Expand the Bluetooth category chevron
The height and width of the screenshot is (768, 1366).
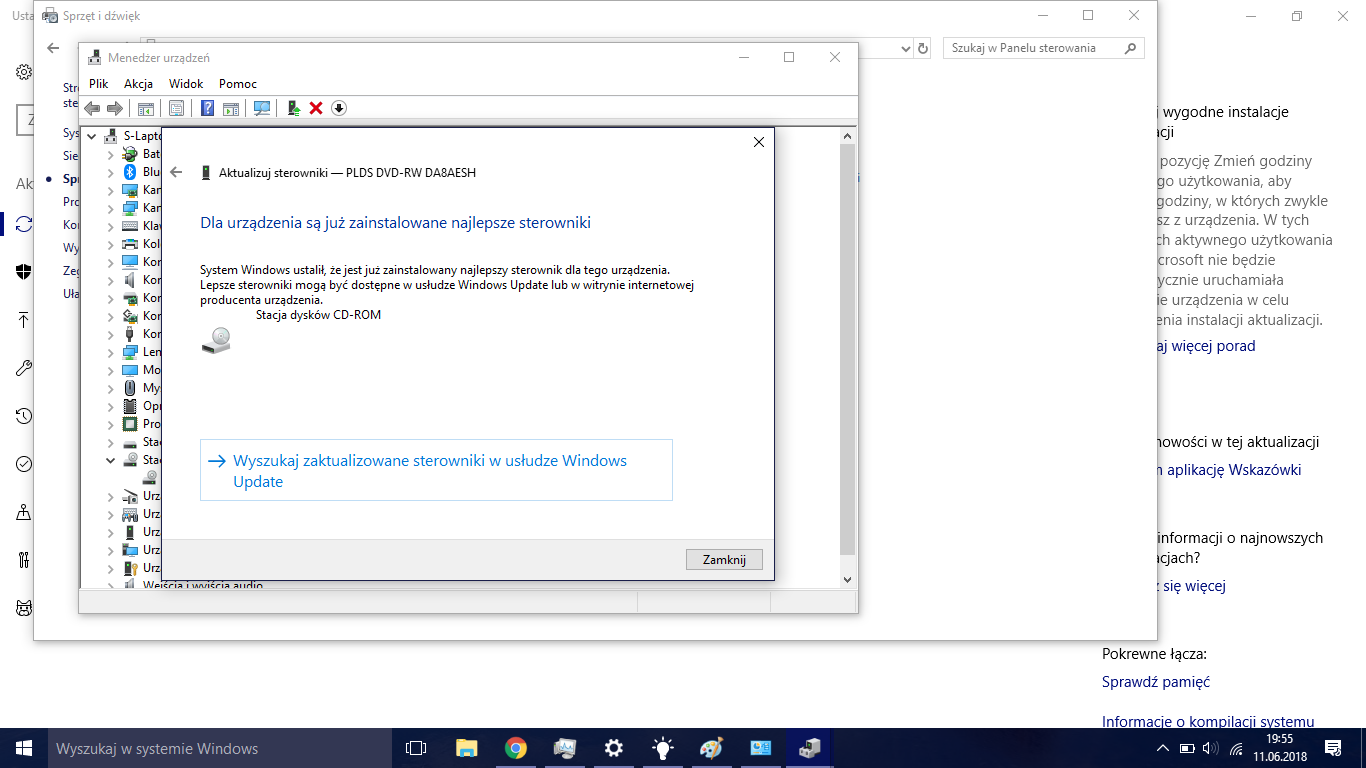pos(111,172)
